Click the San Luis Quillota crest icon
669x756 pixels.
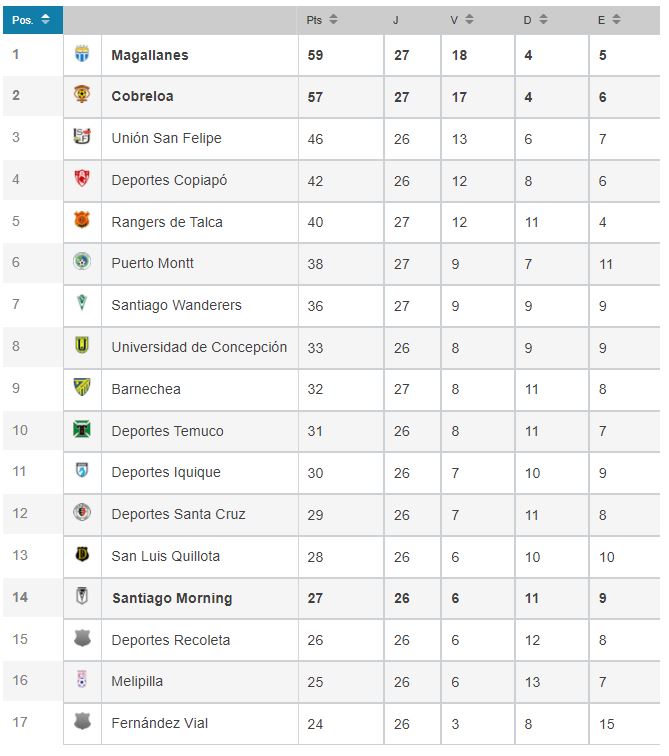[82, 554]
